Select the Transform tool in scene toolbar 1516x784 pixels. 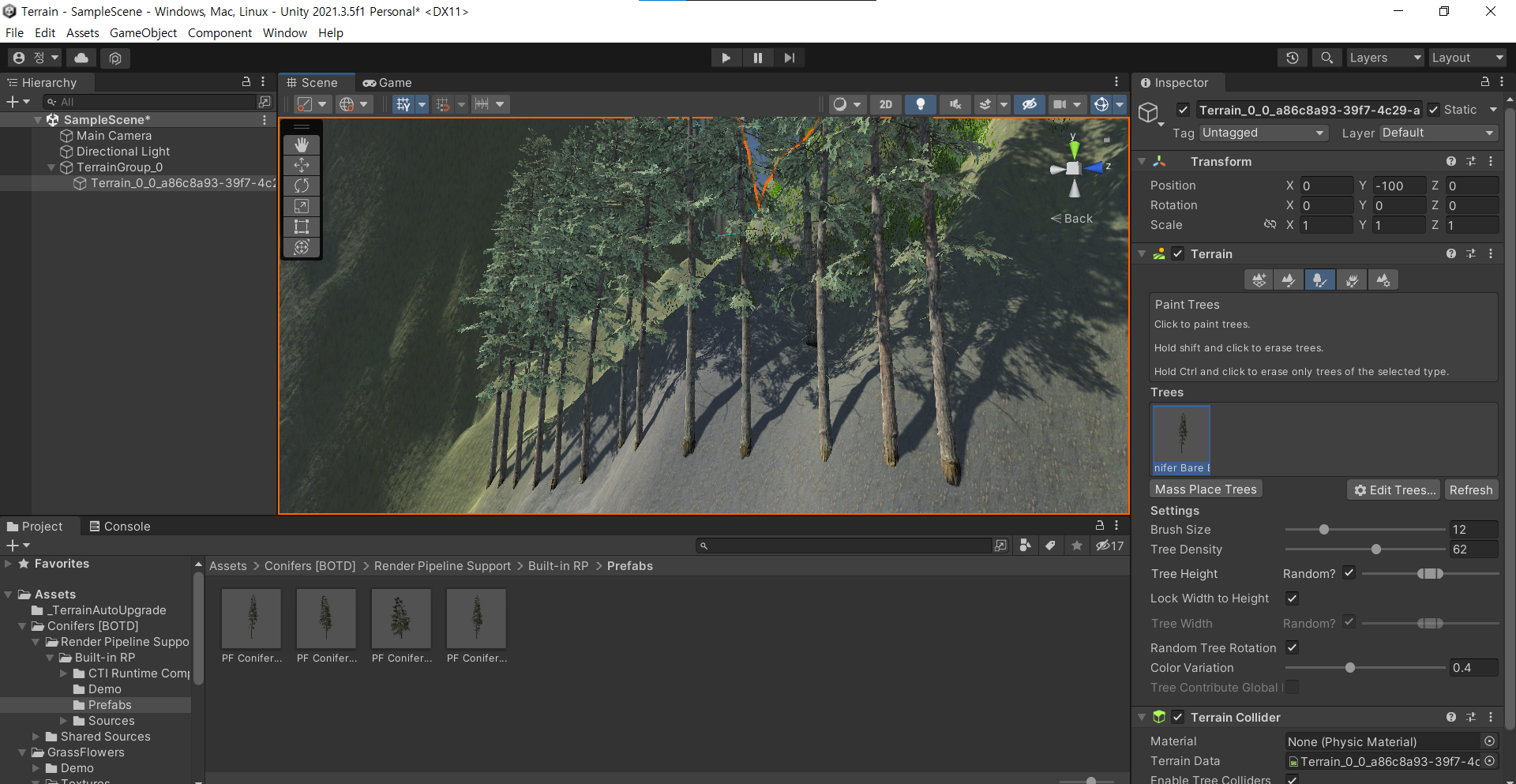click(301, 247)
